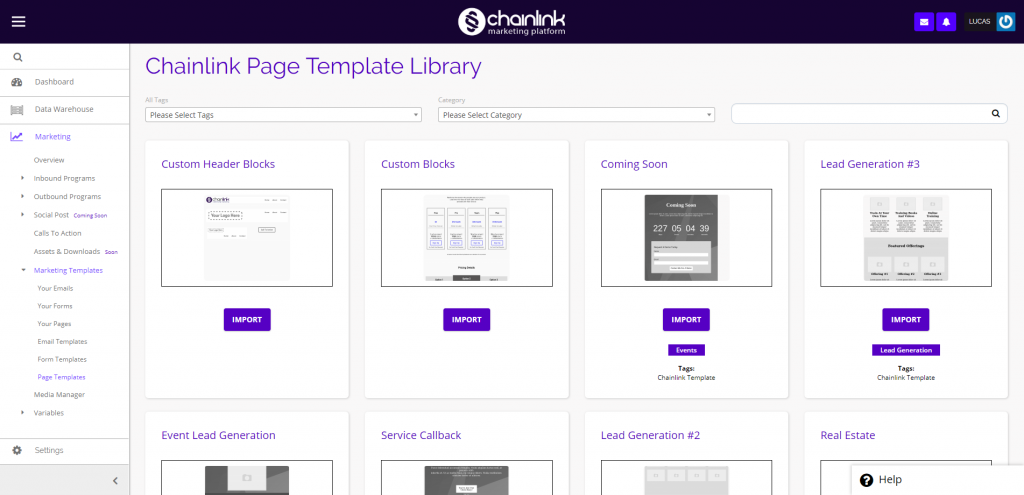Open Calls To Action menu item

pos(57,233)
